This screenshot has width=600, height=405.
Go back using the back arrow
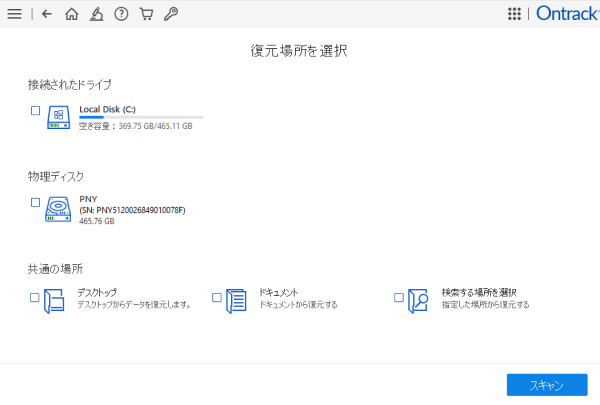[x=47, y=14]
